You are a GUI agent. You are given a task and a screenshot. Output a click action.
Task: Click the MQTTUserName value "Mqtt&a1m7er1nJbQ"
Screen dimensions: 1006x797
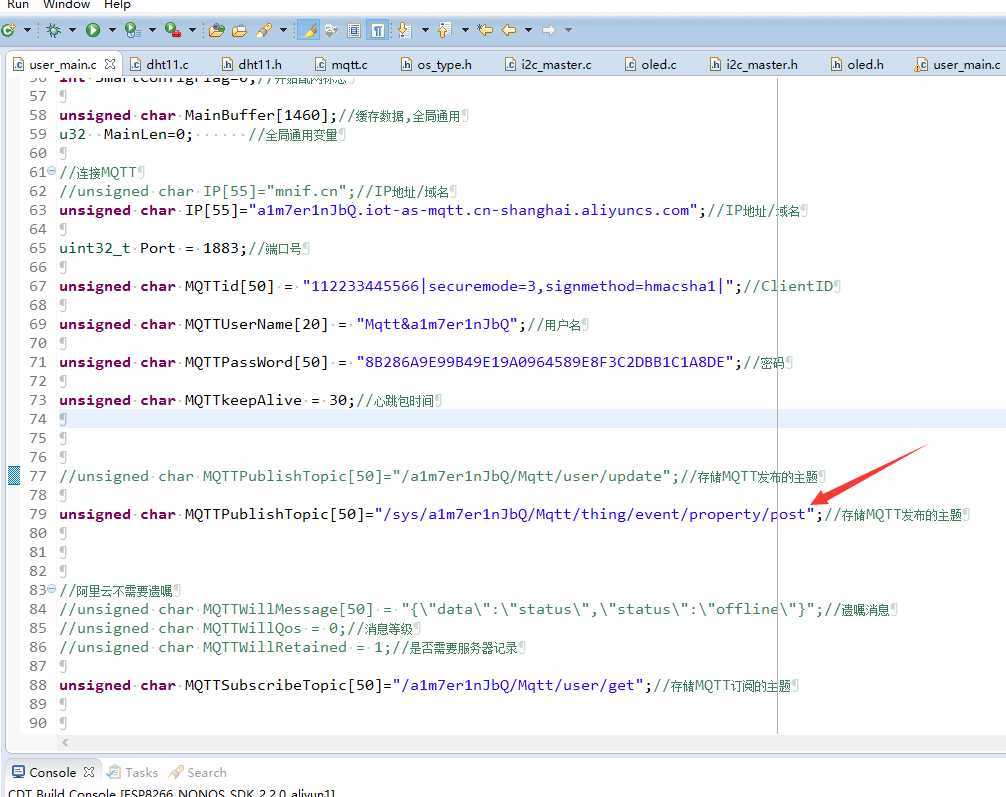click(x=437, y=324)
